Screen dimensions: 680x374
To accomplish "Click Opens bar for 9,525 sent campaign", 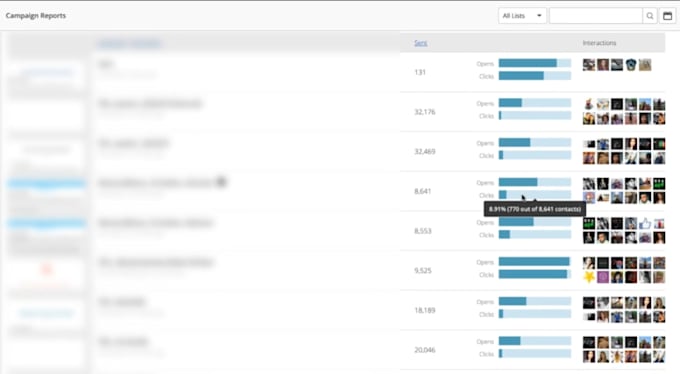I will (535, 262).
